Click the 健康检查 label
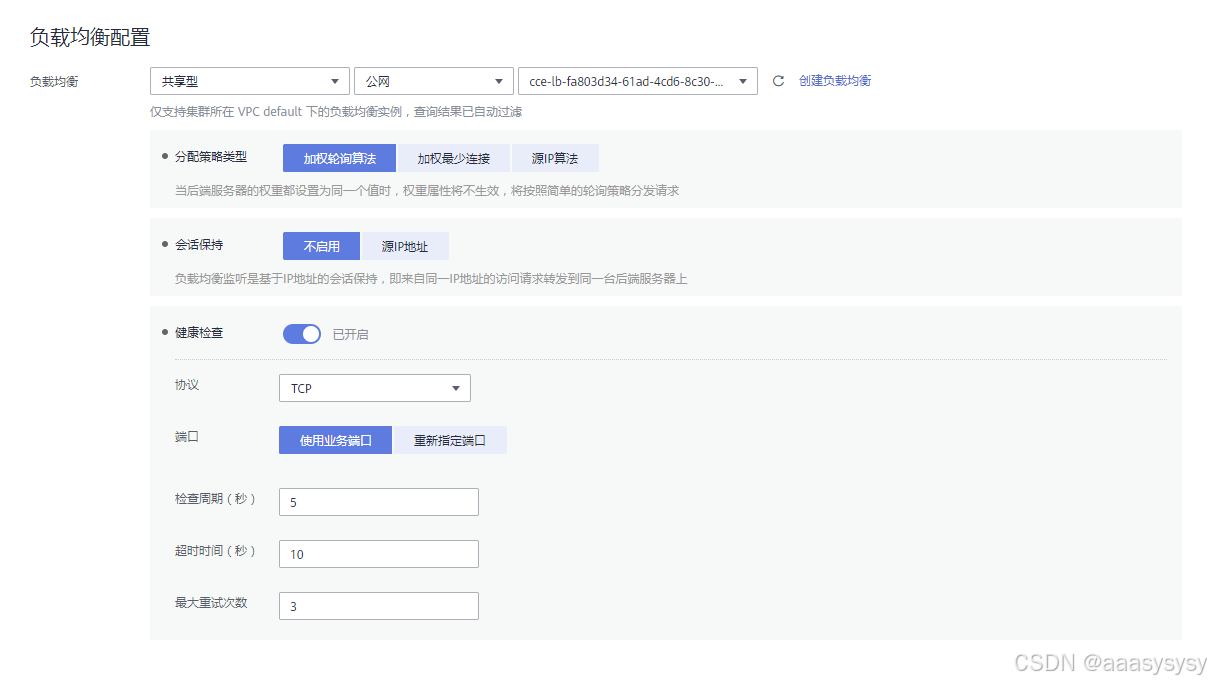1211x682 pixels. point(199,332)
